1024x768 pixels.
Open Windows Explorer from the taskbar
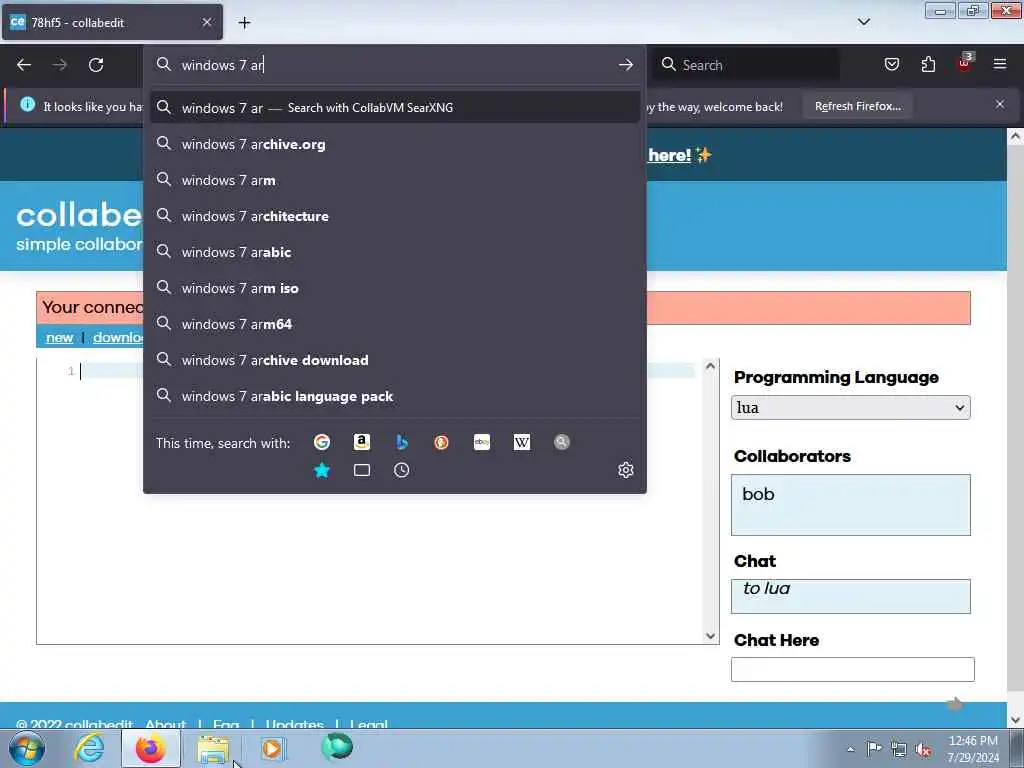pyautogui.click(x=213, y=749)
